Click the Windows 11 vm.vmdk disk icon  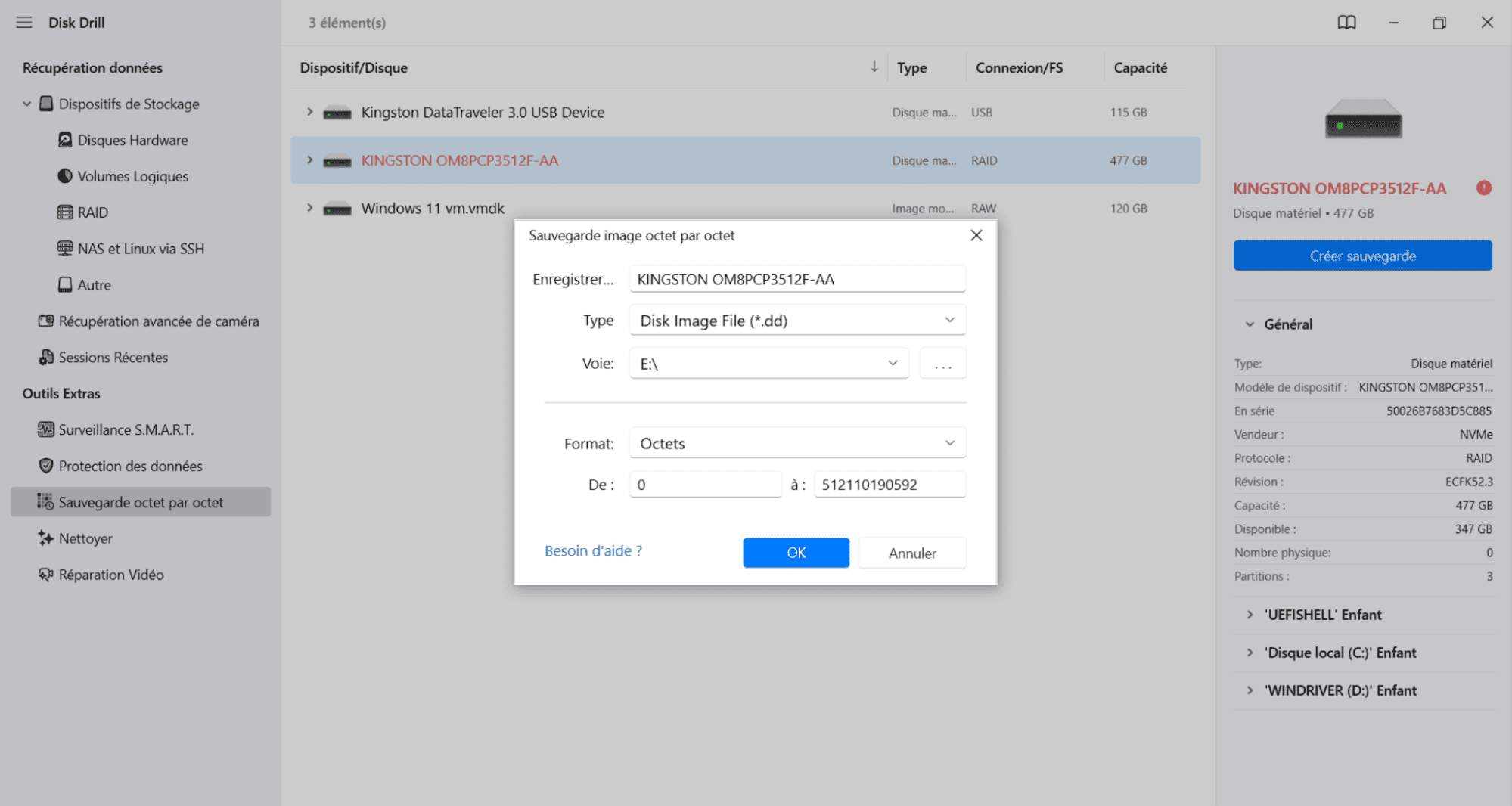coord(337,209)
